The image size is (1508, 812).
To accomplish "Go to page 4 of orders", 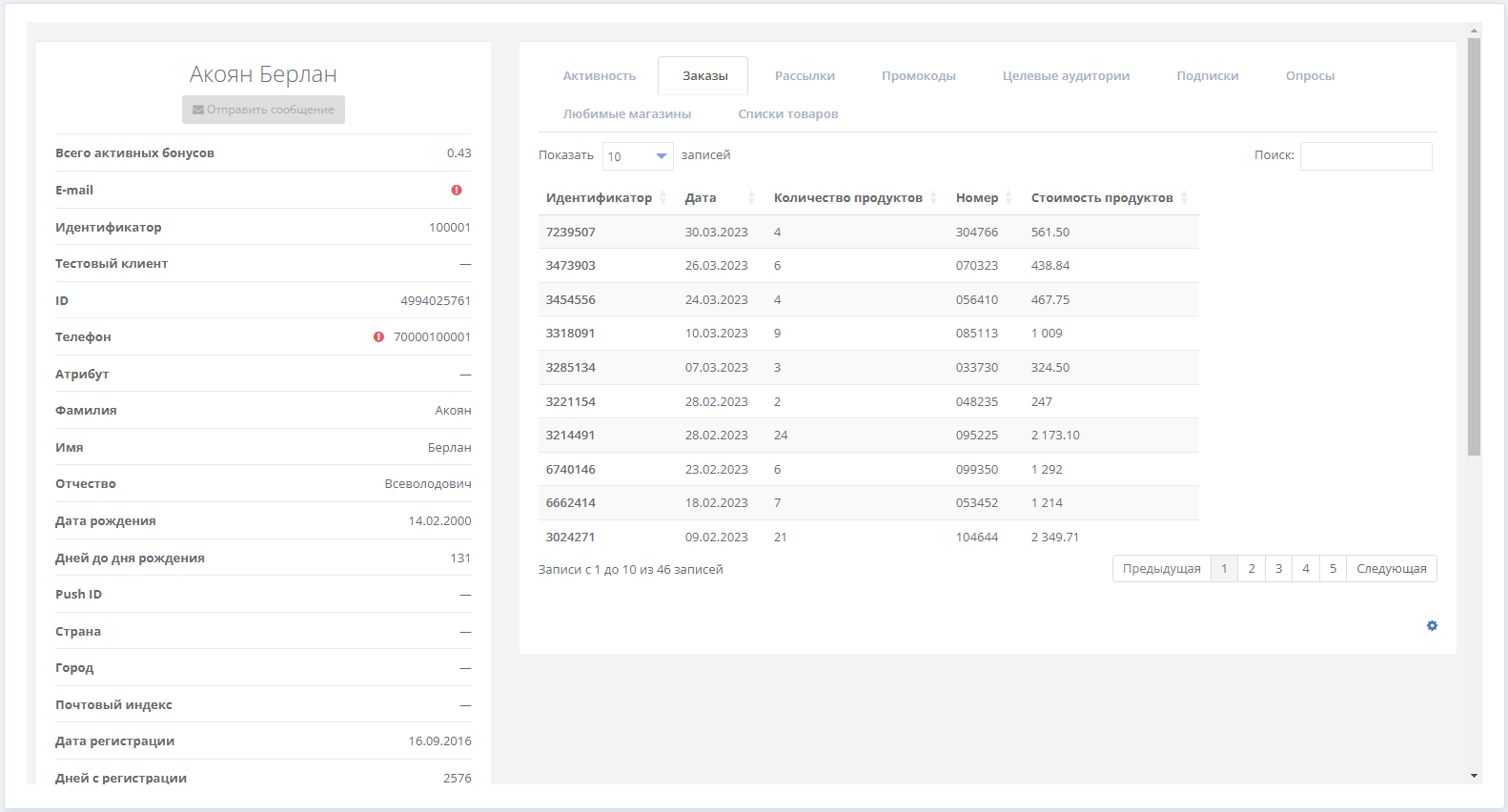I will point(1305,569).
